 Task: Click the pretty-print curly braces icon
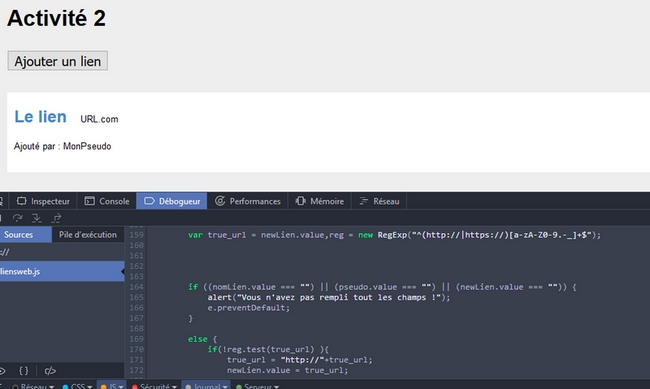point(24,370)
